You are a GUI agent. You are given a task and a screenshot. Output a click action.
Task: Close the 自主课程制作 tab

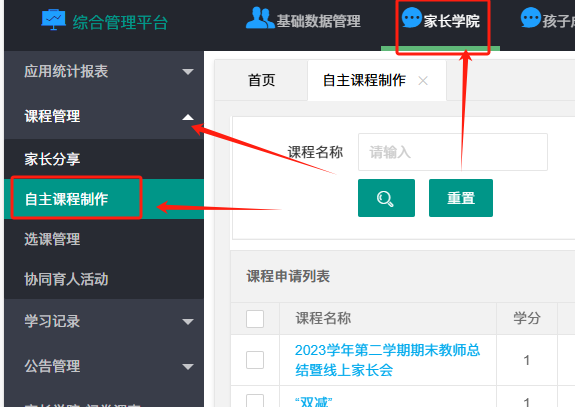point(423,81)
